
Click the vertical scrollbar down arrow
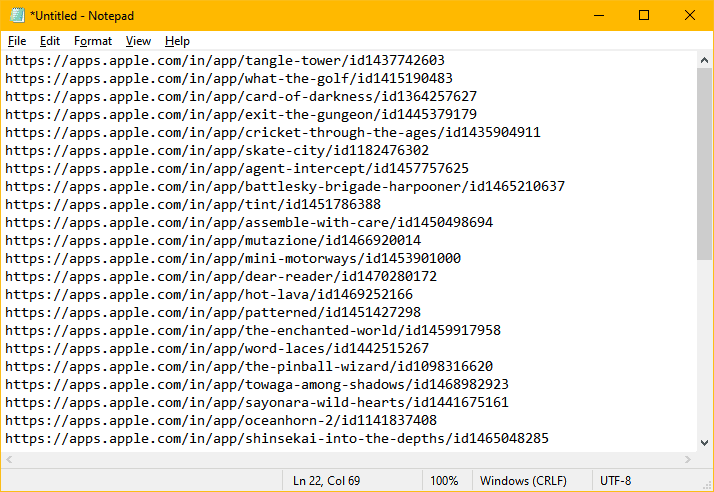pos(704,443)
